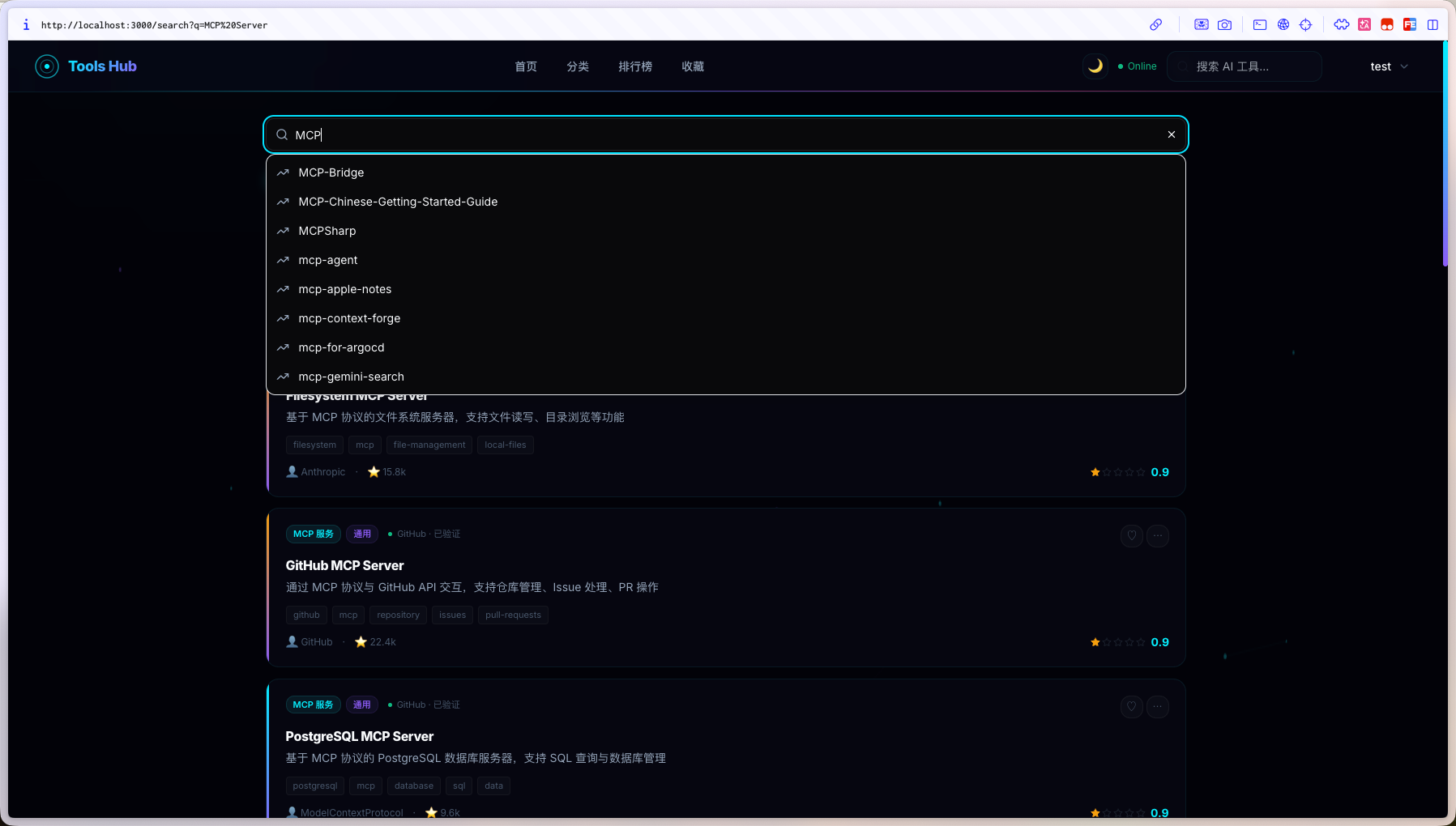This screenshot has height=826, width=1456.
Task: Open the extensions puzzle piece icon
Action: click(x=1342, y=25)
